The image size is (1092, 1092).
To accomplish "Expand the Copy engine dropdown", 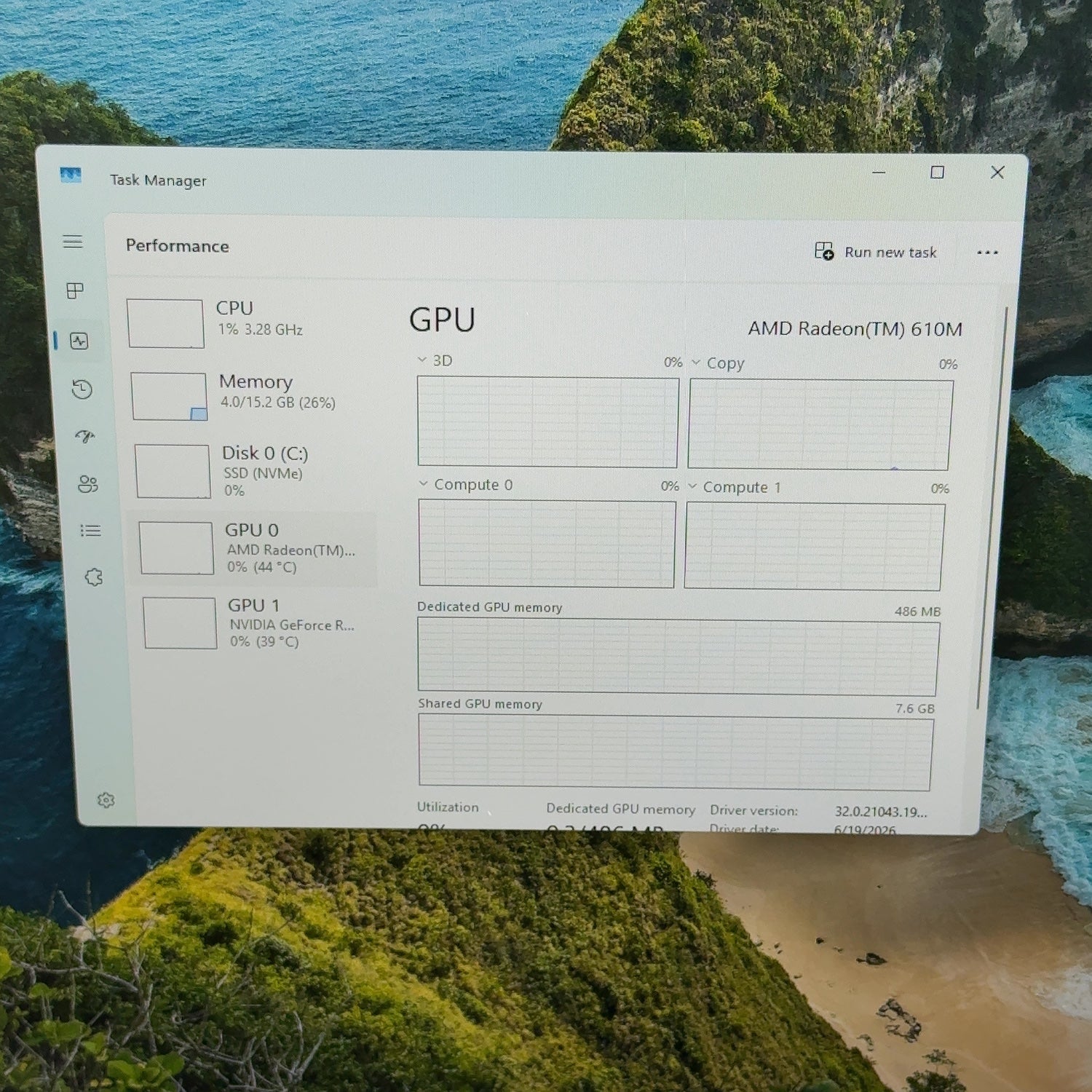I will coord(718,363).
